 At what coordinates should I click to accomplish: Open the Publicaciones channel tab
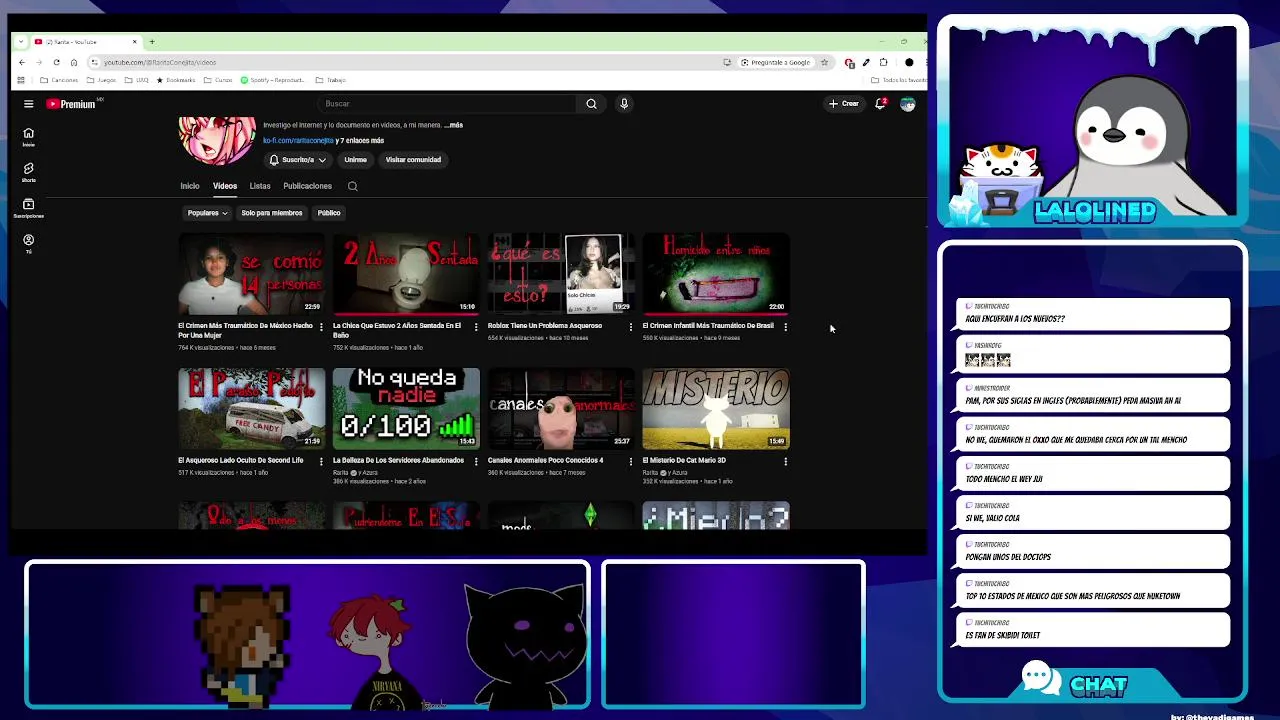pyautogui.click(x=307, y=186)
